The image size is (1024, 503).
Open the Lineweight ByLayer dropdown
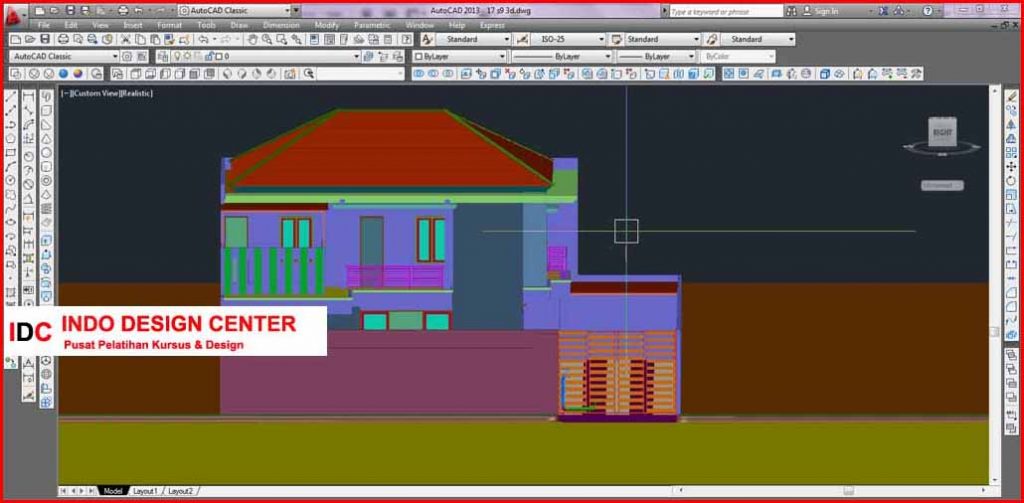pyautogui.click(x=691, y=57)
